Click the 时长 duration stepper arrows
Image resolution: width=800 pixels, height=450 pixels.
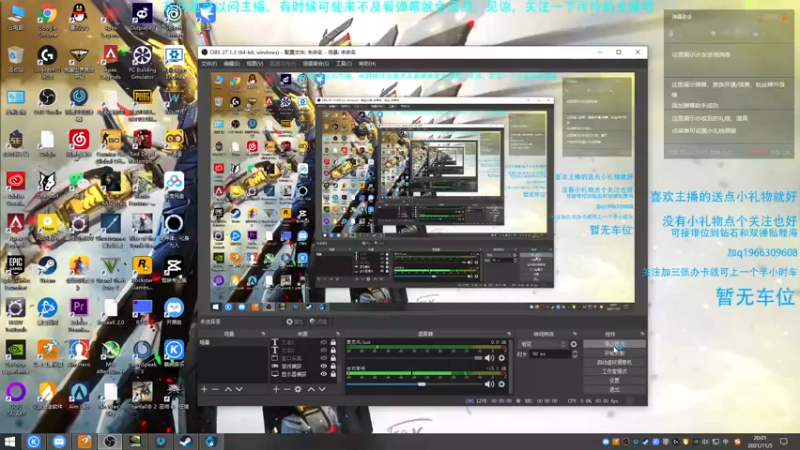point(575,354)
